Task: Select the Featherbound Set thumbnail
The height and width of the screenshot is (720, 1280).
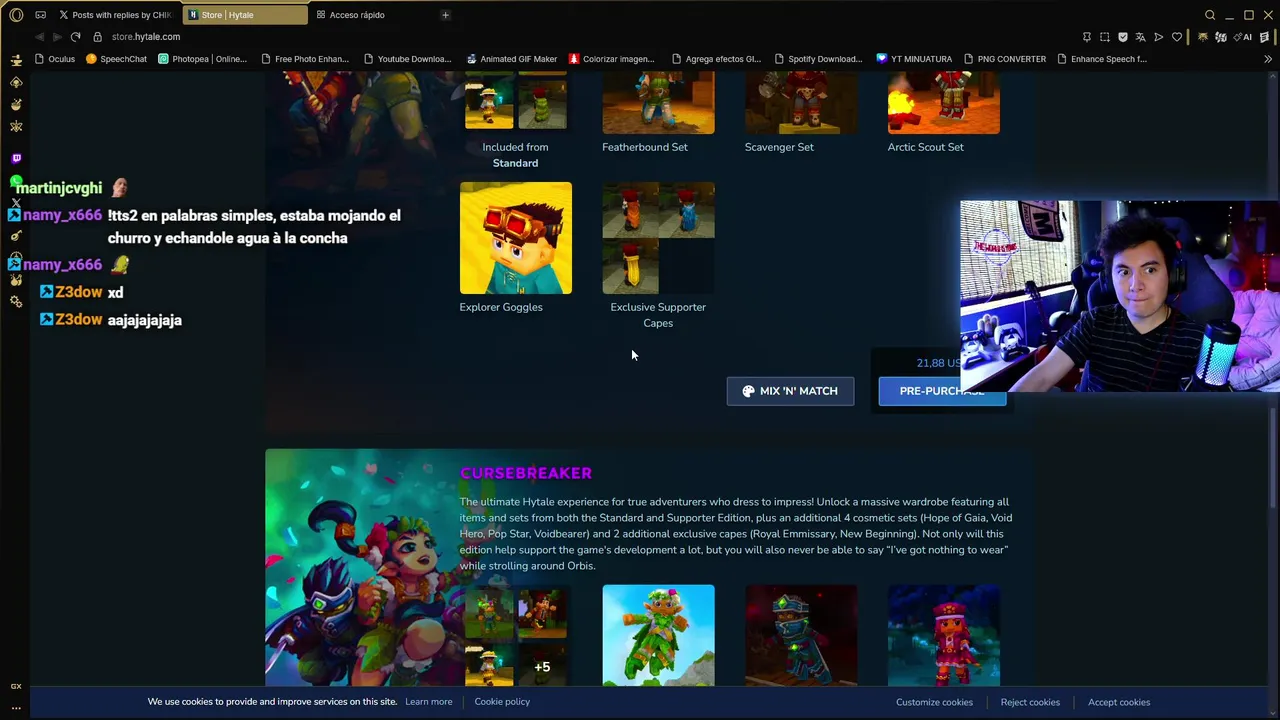Action: (658, 103)
